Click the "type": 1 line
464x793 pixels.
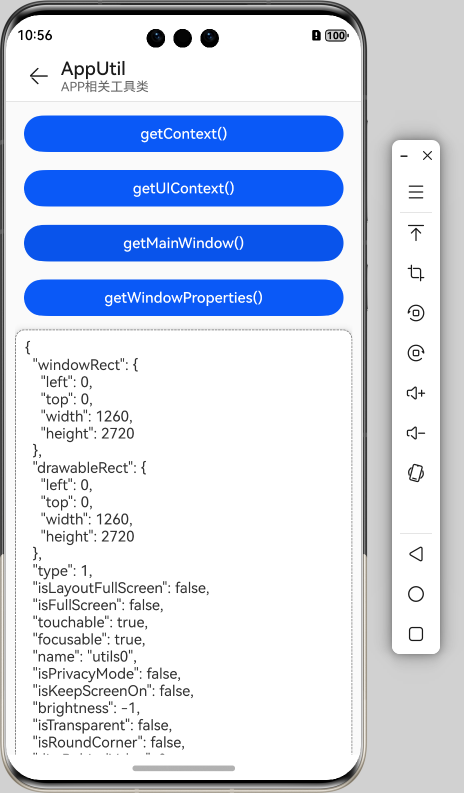tap(63, 571)
